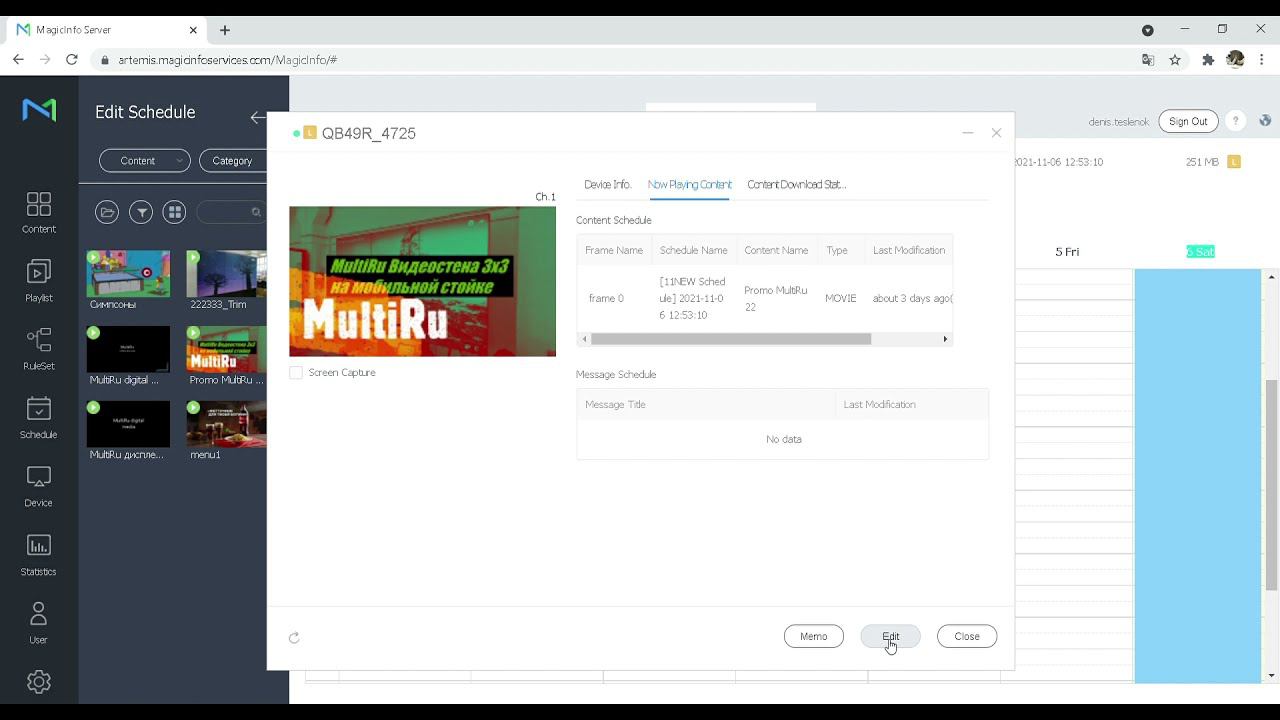This screenshot has width=1280, height=720.
Task: Select the menu1 content thumbnail
Action: (226, 424)
